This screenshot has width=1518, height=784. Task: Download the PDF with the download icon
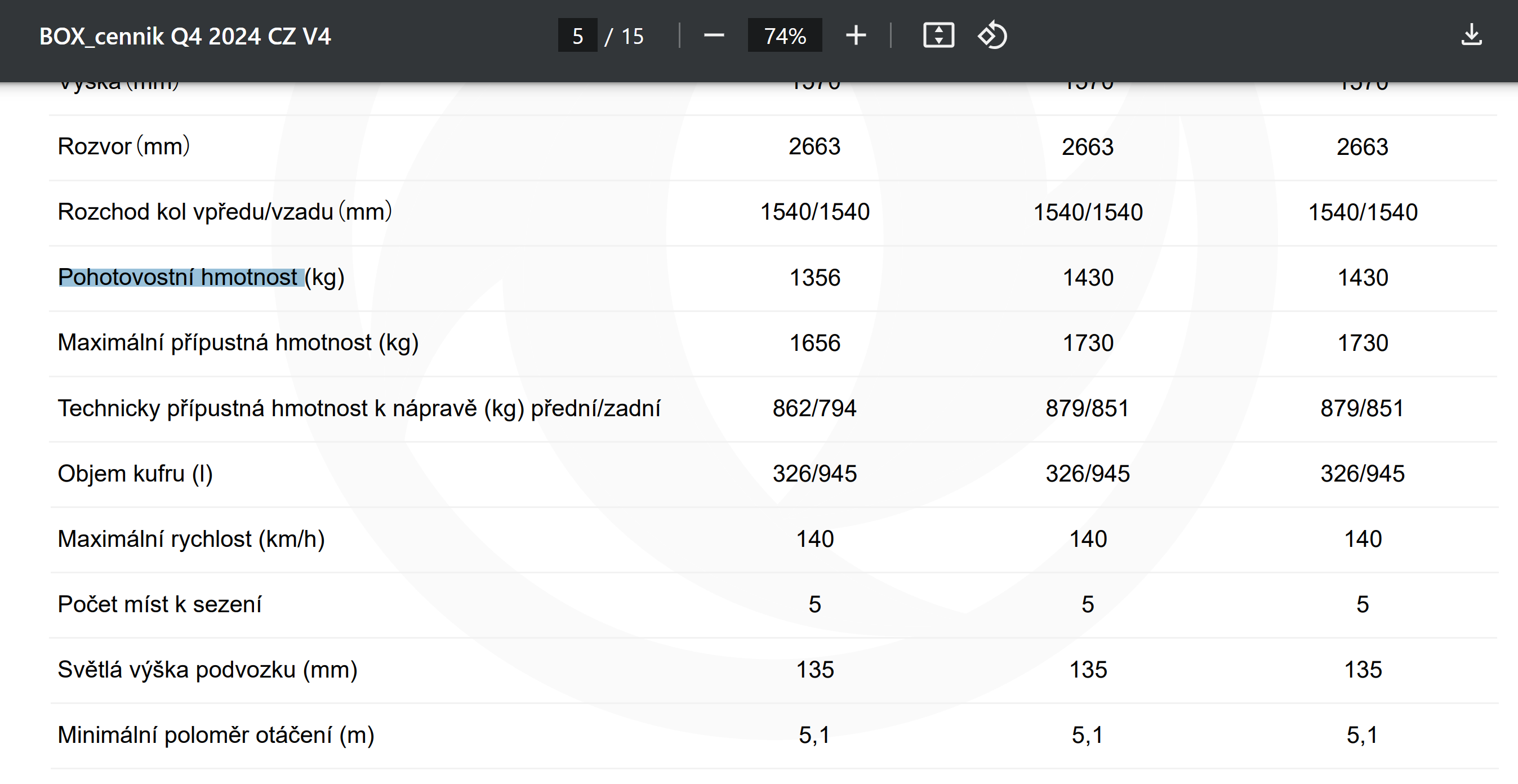(1471, 35)
